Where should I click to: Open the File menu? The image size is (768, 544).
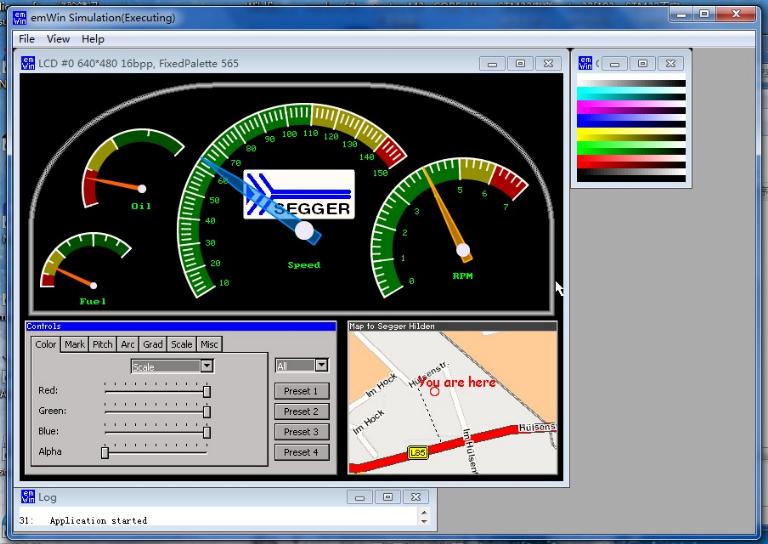pyautogui.click(x=27, y=39)
